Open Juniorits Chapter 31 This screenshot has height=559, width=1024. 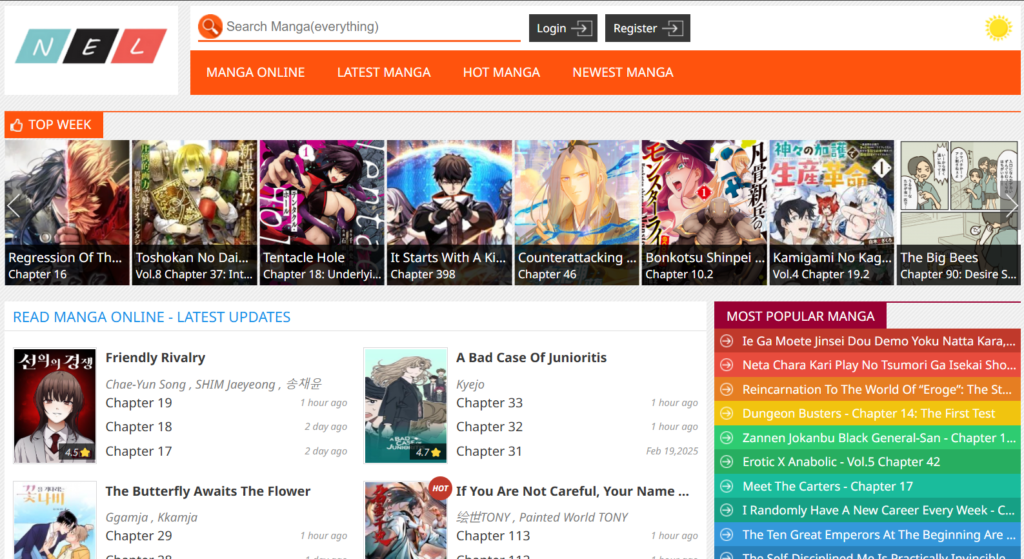click(489, 451)
